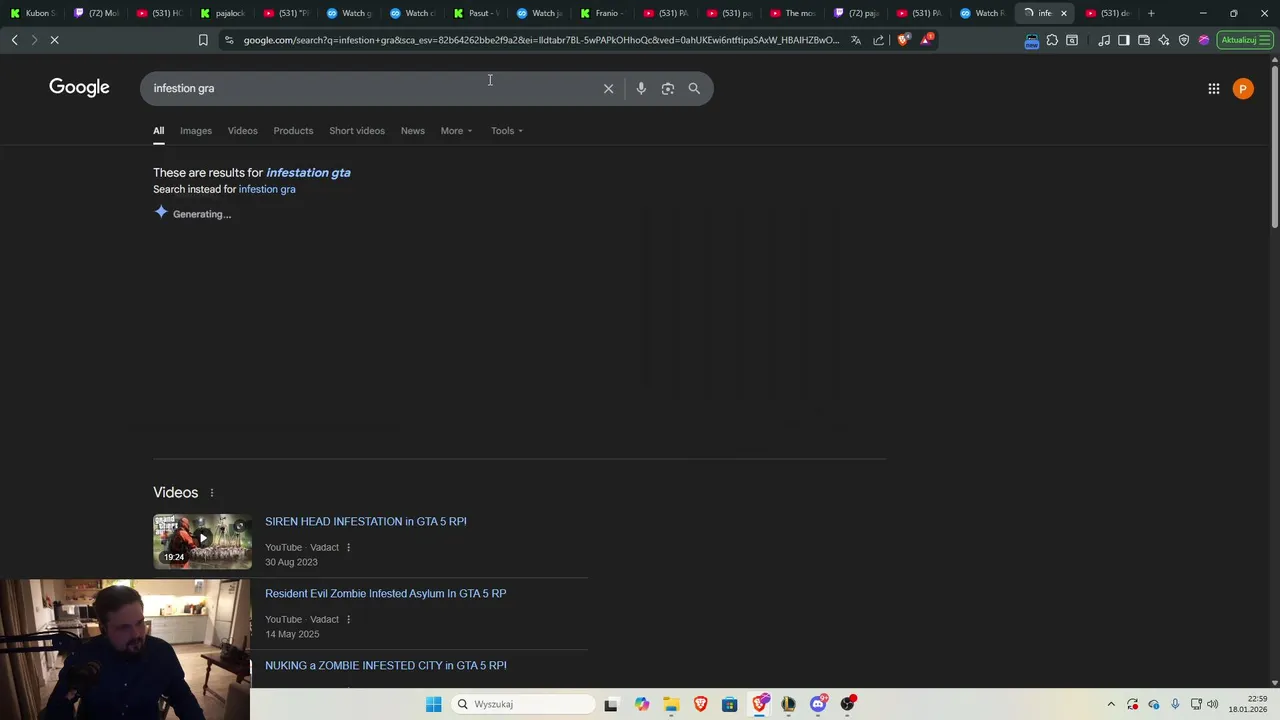Search by image with camera lens icon
The image size is (1280, 720).
point(668,88)
